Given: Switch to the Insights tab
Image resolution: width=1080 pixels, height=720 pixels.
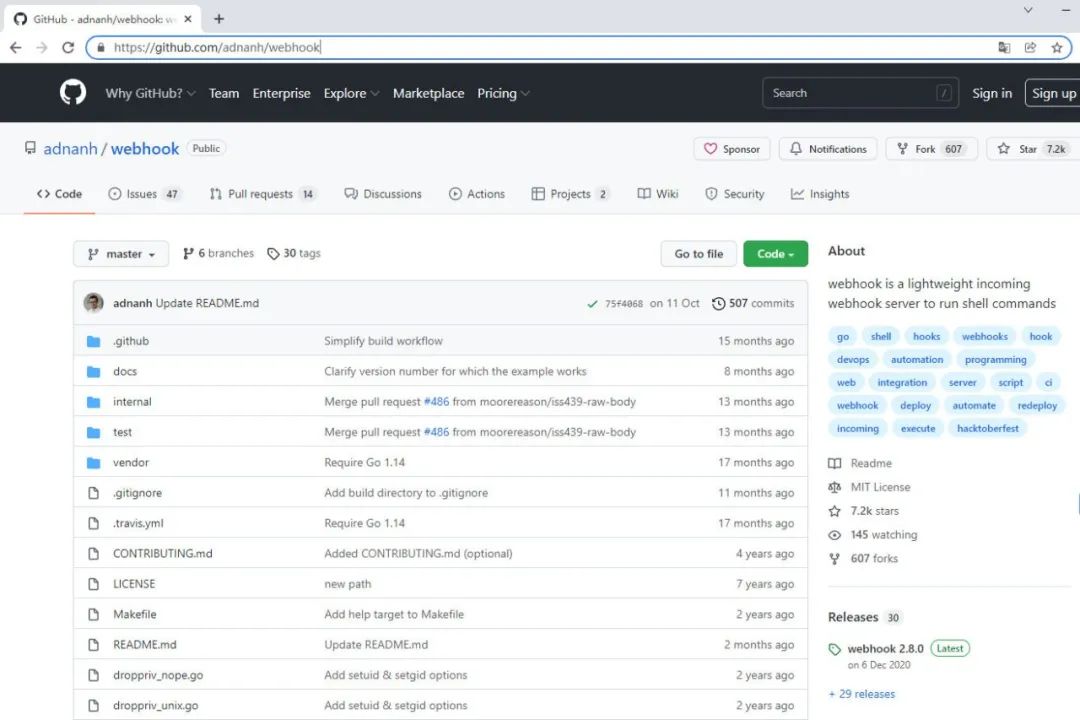Looking at the screenshot, I should (820, 194).
